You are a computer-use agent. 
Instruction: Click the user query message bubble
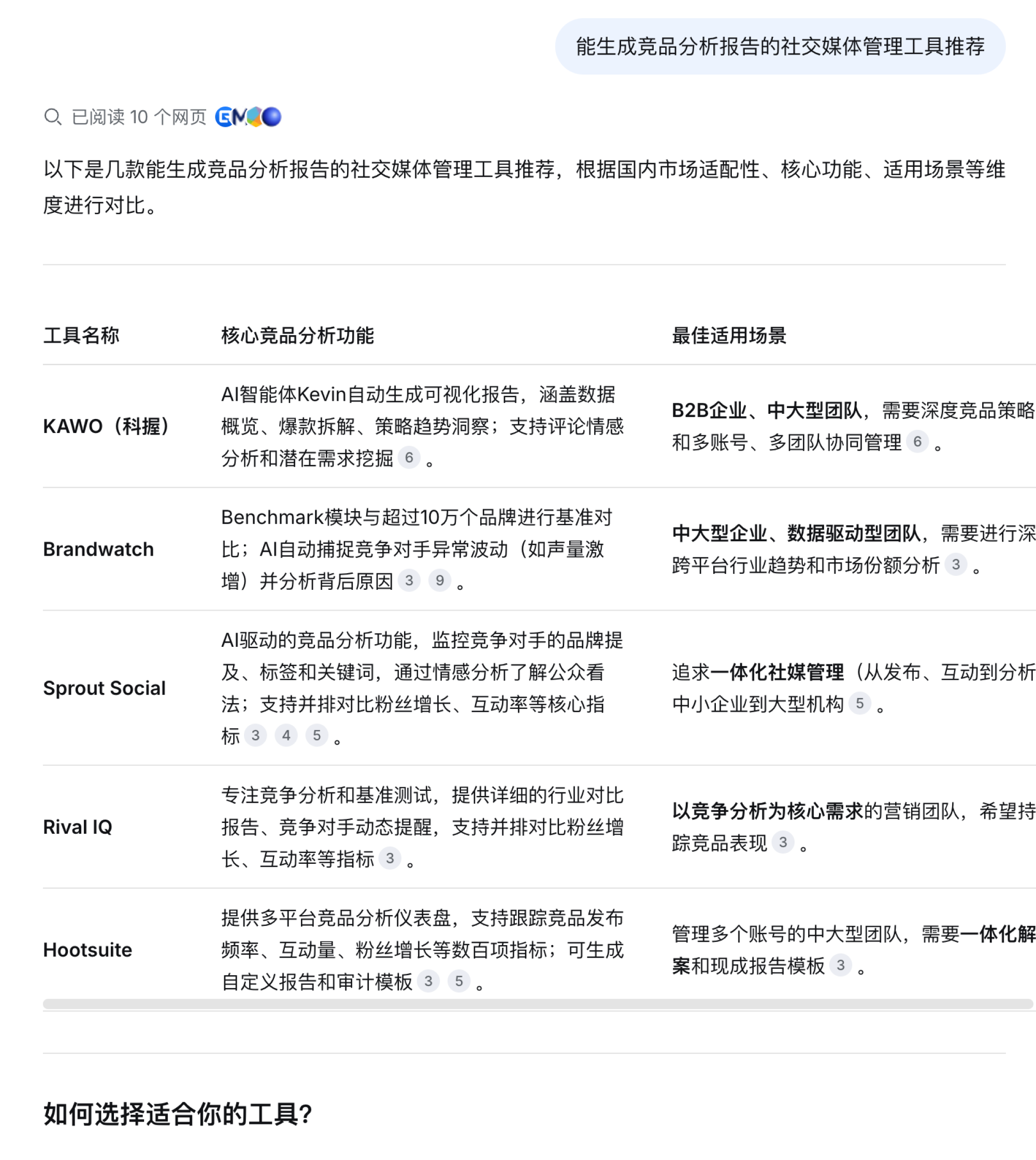pos(780,47)
